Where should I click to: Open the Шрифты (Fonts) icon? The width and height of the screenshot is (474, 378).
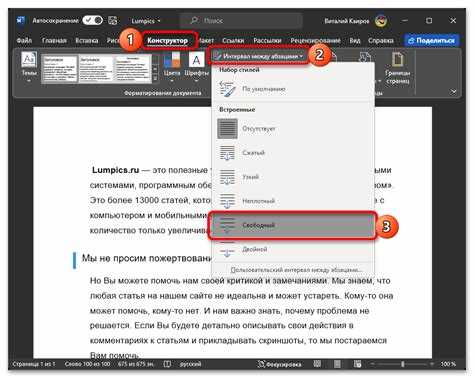point(196,67)
